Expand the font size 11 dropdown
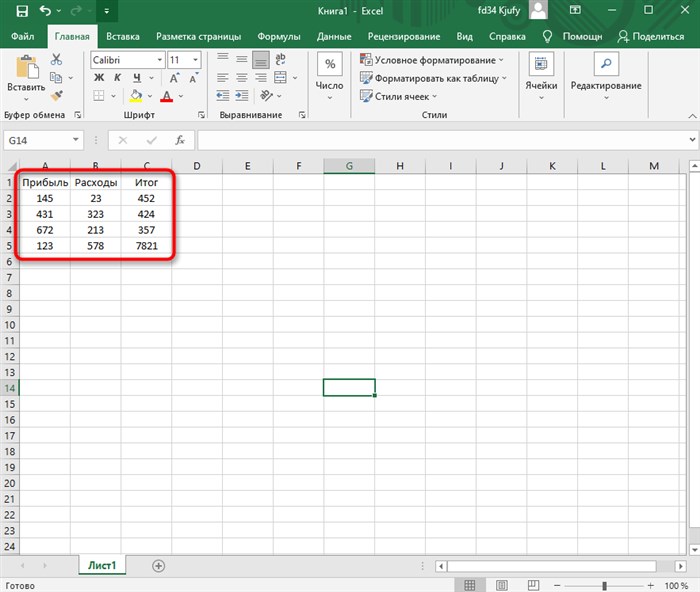The width and height of the screenshot is (700, 592). [195, 60]
